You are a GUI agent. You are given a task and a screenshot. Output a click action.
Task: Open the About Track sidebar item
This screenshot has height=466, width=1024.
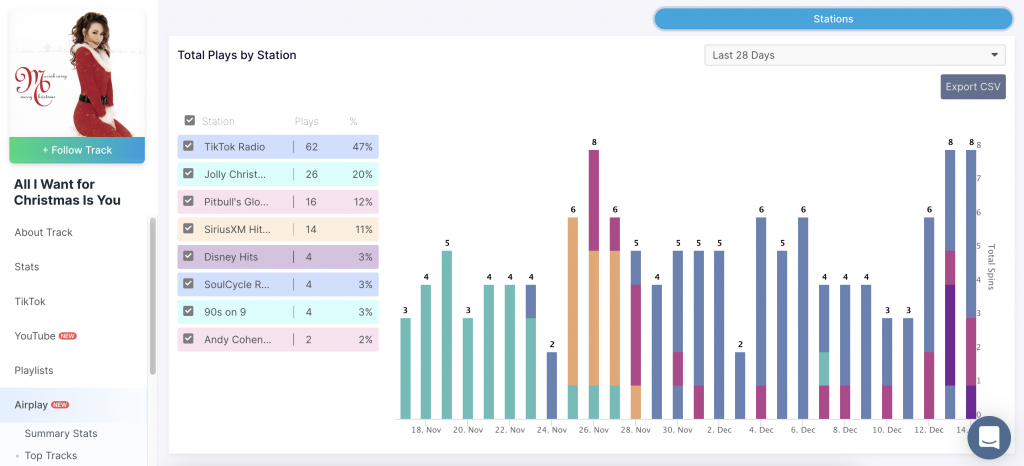(x=44, y=232)
